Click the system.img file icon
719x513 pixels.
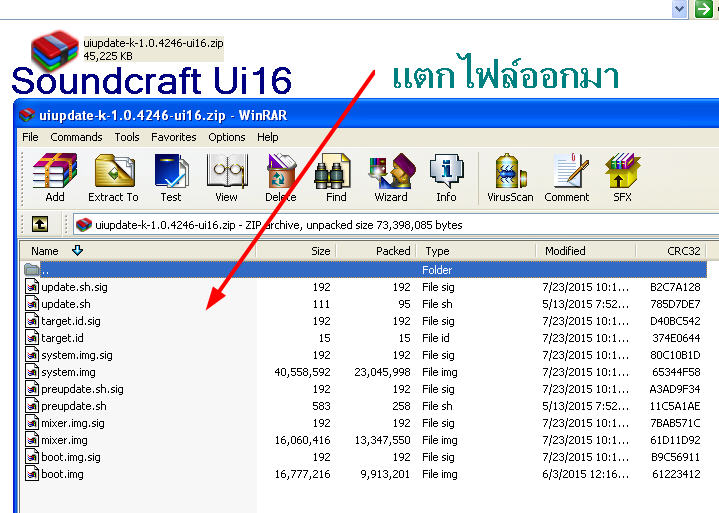32,372
